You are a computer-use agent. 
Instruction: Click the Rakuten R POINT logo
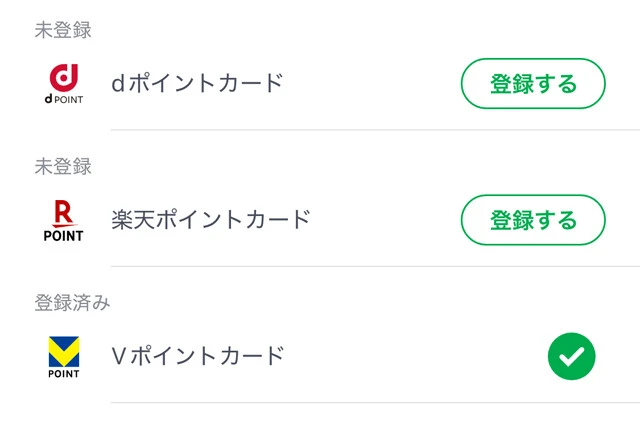click(x=64, y=221)
